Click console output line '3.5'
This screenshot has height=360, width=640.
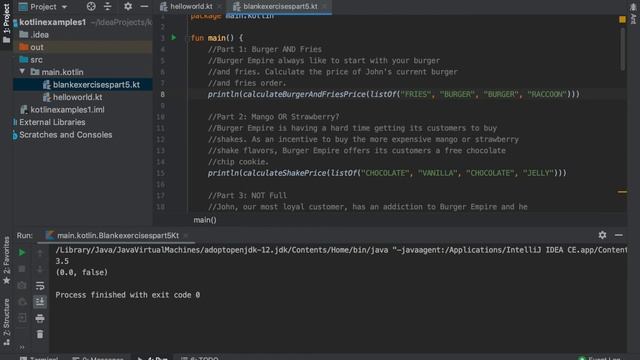click(62, 261)
